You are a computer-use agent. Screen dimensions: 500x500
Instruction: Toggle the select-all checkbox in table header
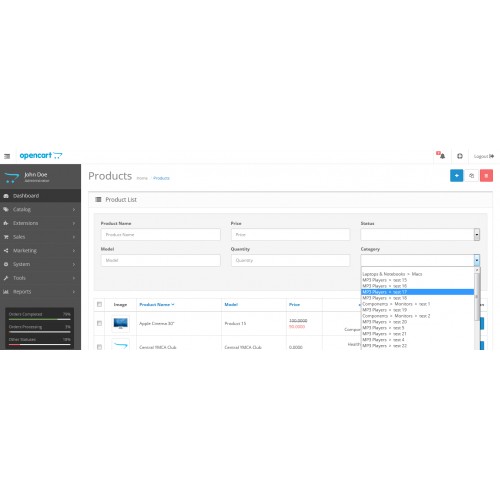pos(99,304)
